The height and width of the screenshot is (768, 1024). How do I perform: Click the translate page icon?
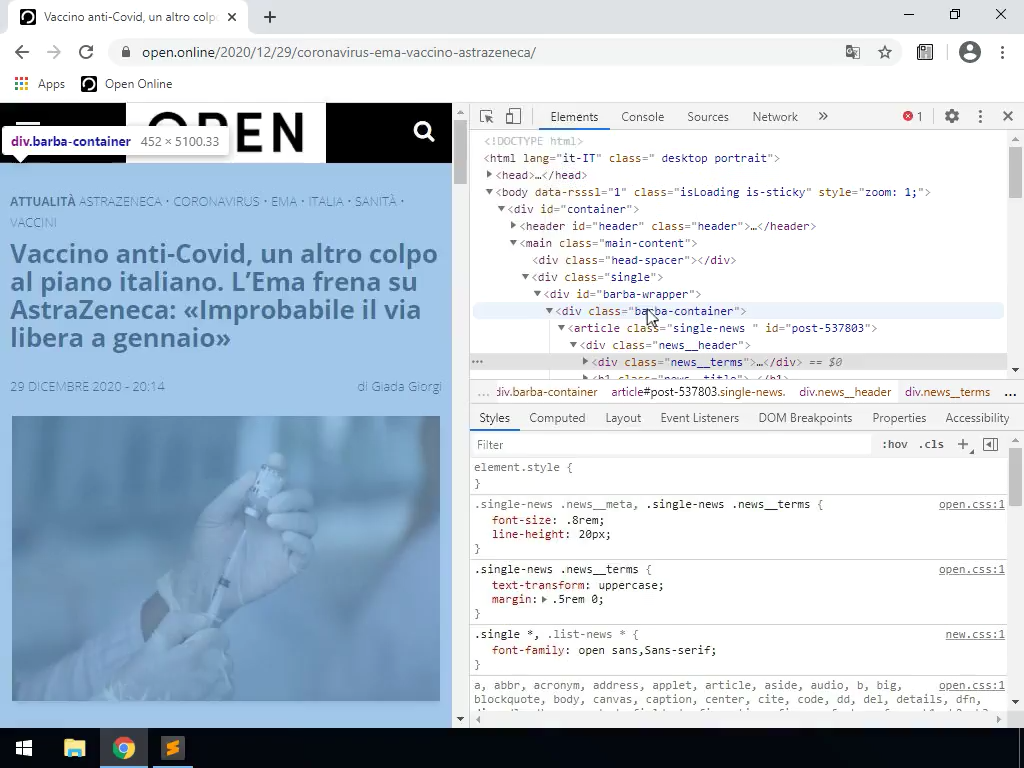[x=853, y=52]
